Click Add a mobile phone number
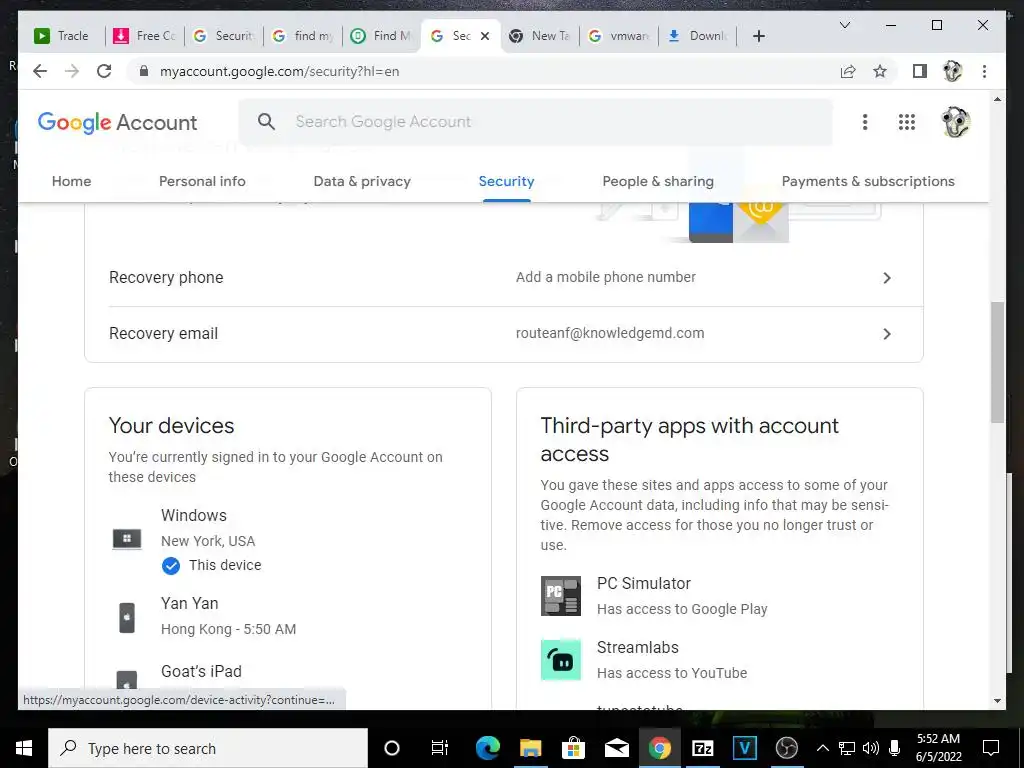 (605, 277)
